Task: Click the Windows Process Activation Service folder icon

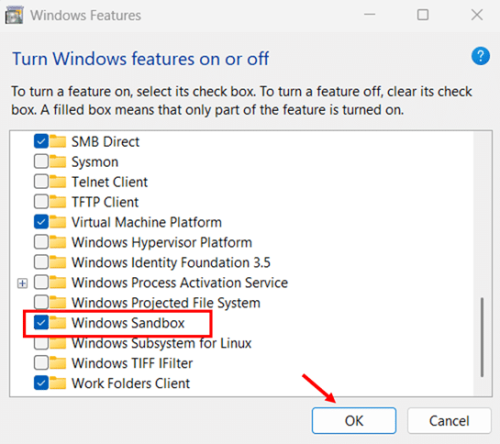Action: [58, 282]
